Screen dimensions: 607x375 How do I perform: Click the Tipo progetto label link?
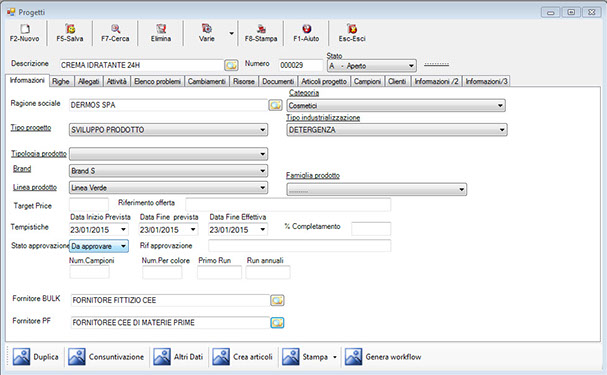31,128
